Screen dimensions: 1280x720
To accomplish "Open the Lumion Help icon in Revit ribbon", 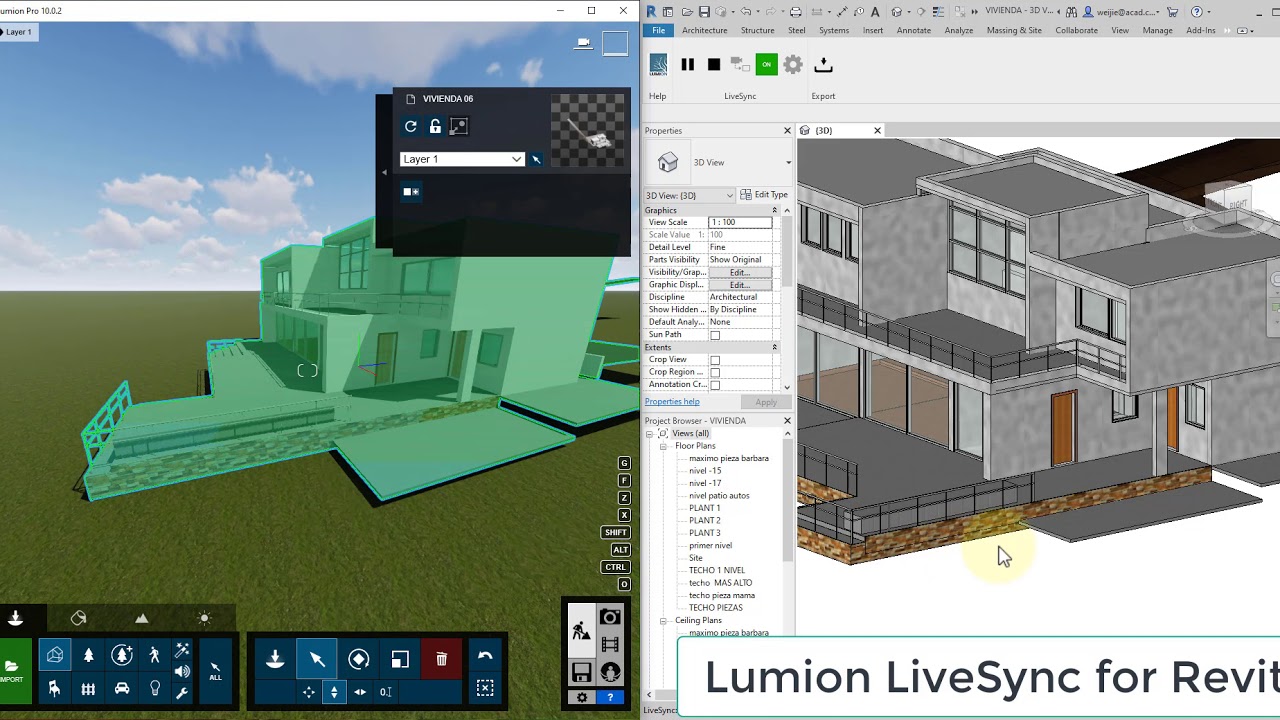I will click(658, 65).
